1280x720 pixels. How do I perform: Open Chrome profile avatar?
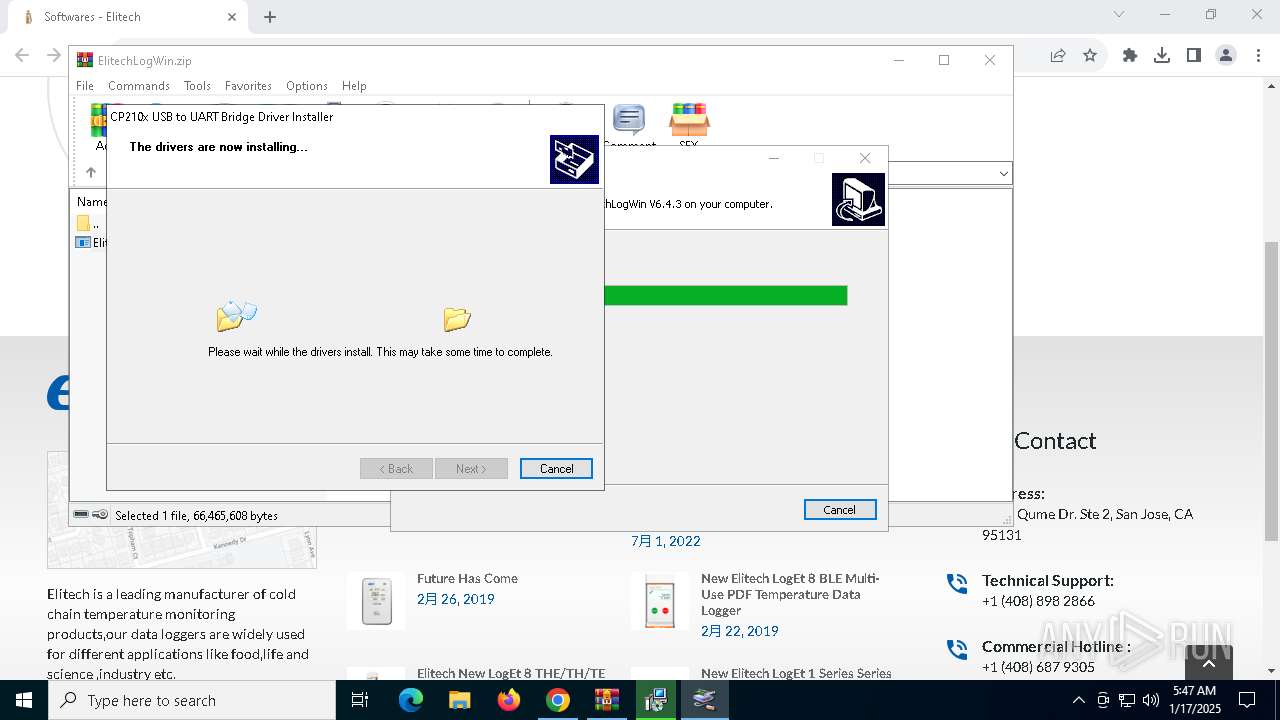pos(1226,56)
